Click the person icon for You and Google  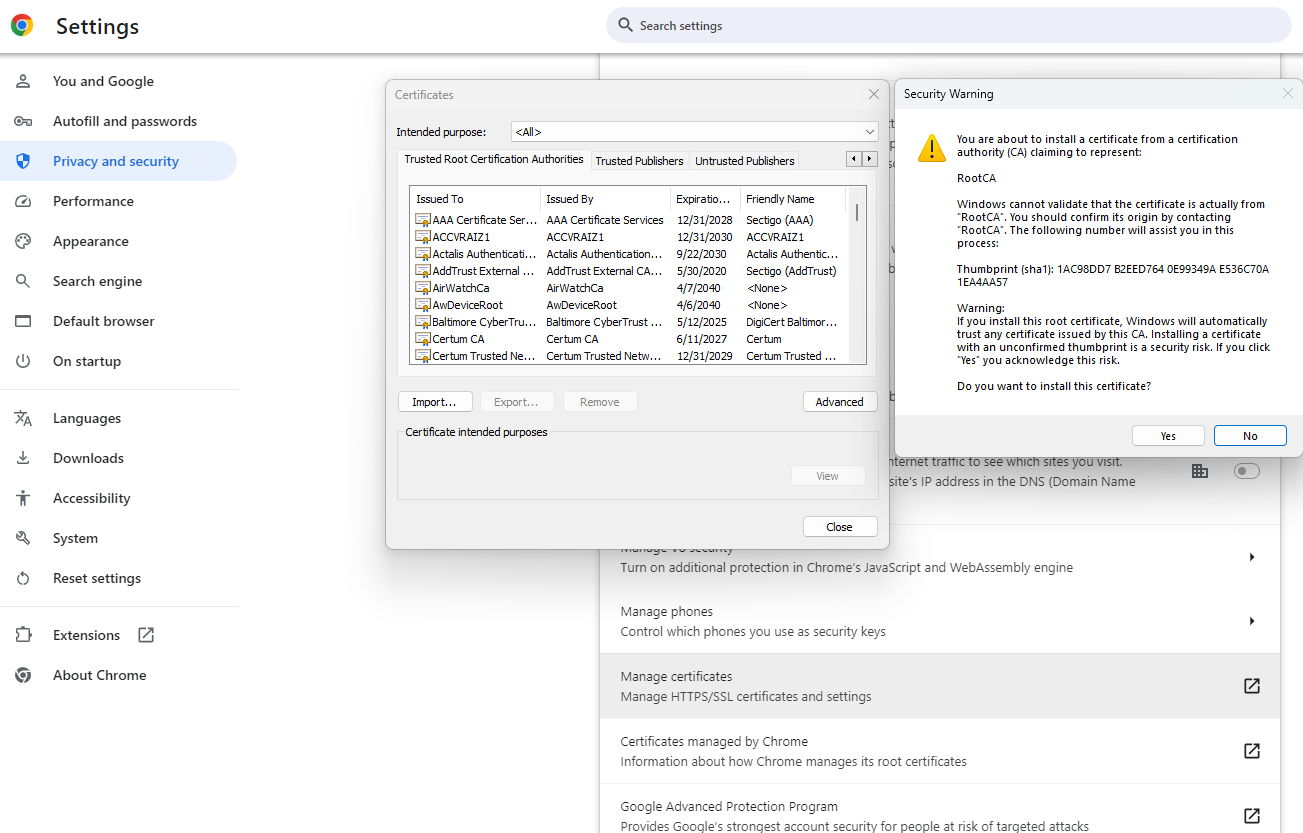click(23, 81)
